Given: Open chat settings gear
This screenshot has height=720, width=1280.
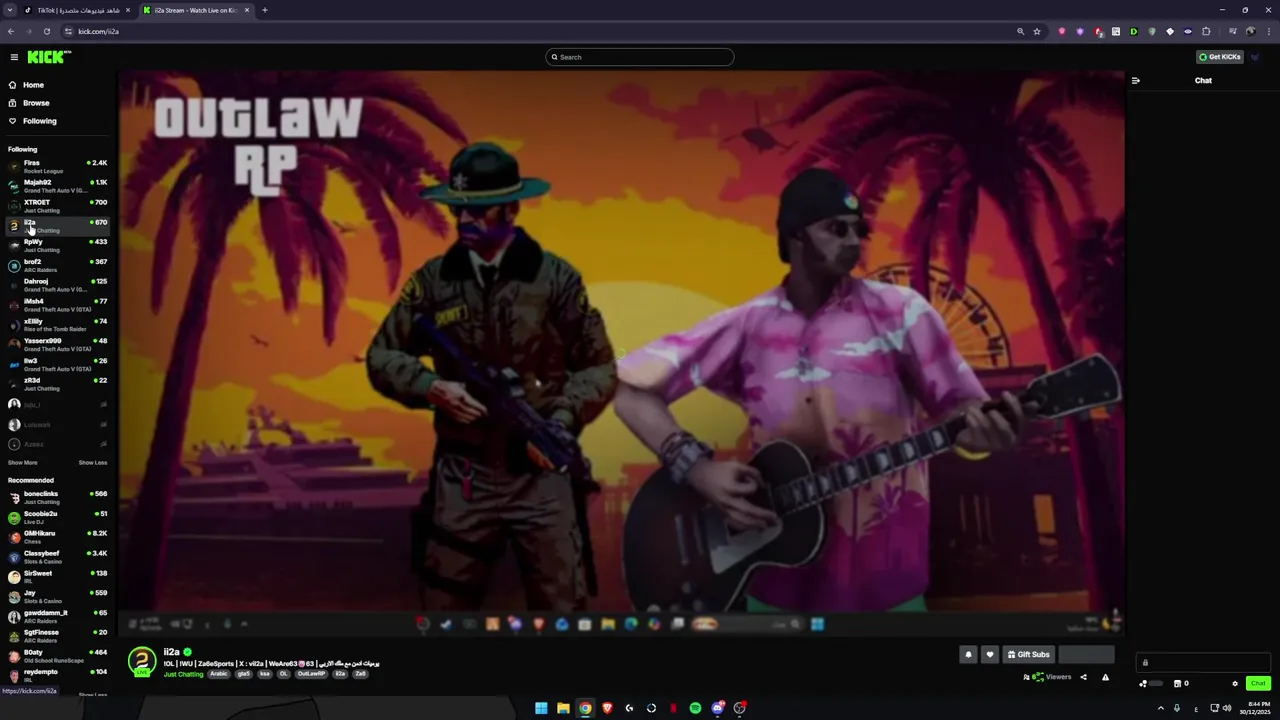Looking at the screenshot, I should click(x=1235, y=684).
